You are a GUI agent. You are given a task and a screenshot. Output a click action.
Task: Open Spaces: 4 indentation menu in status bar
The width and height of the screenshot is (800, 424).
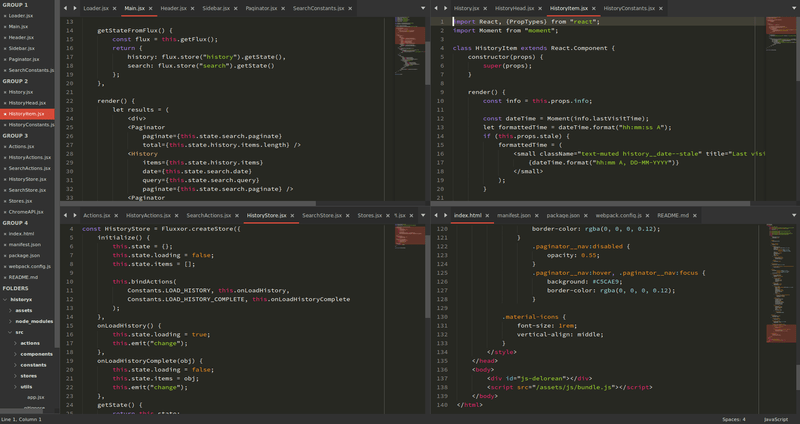734,419
